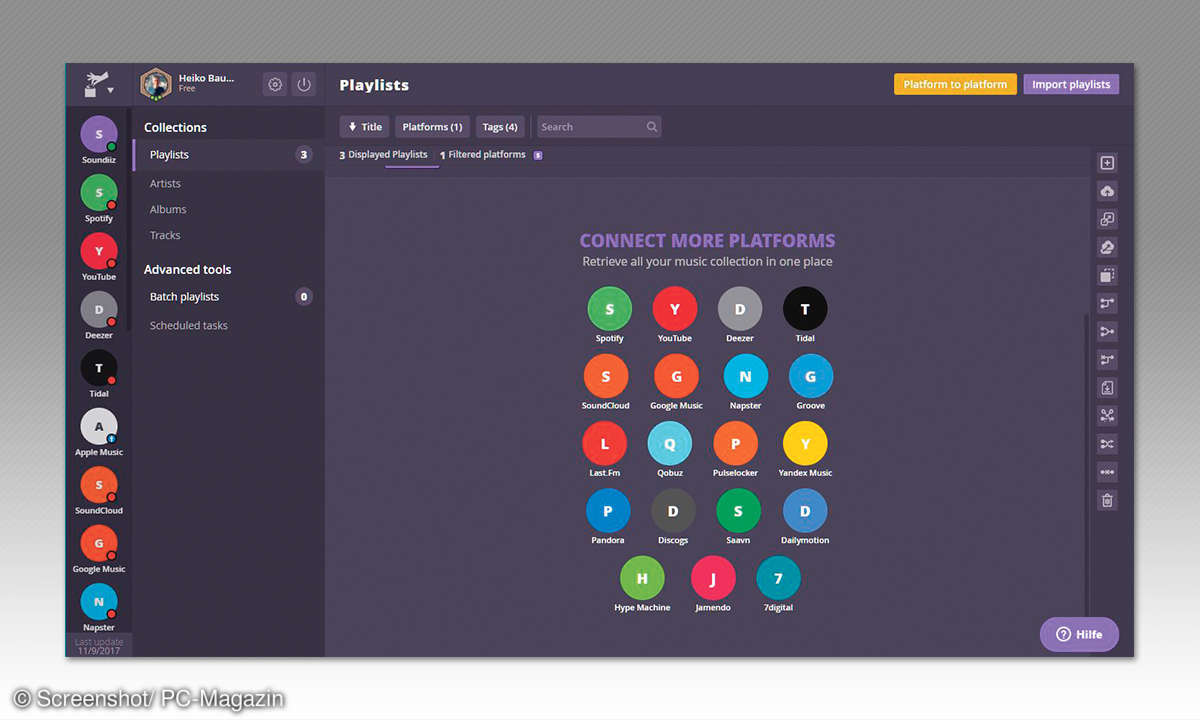Change sort order with the Title button
Image resolution: width=1200 pixels, height=720 pixels.
coord(365,127)
